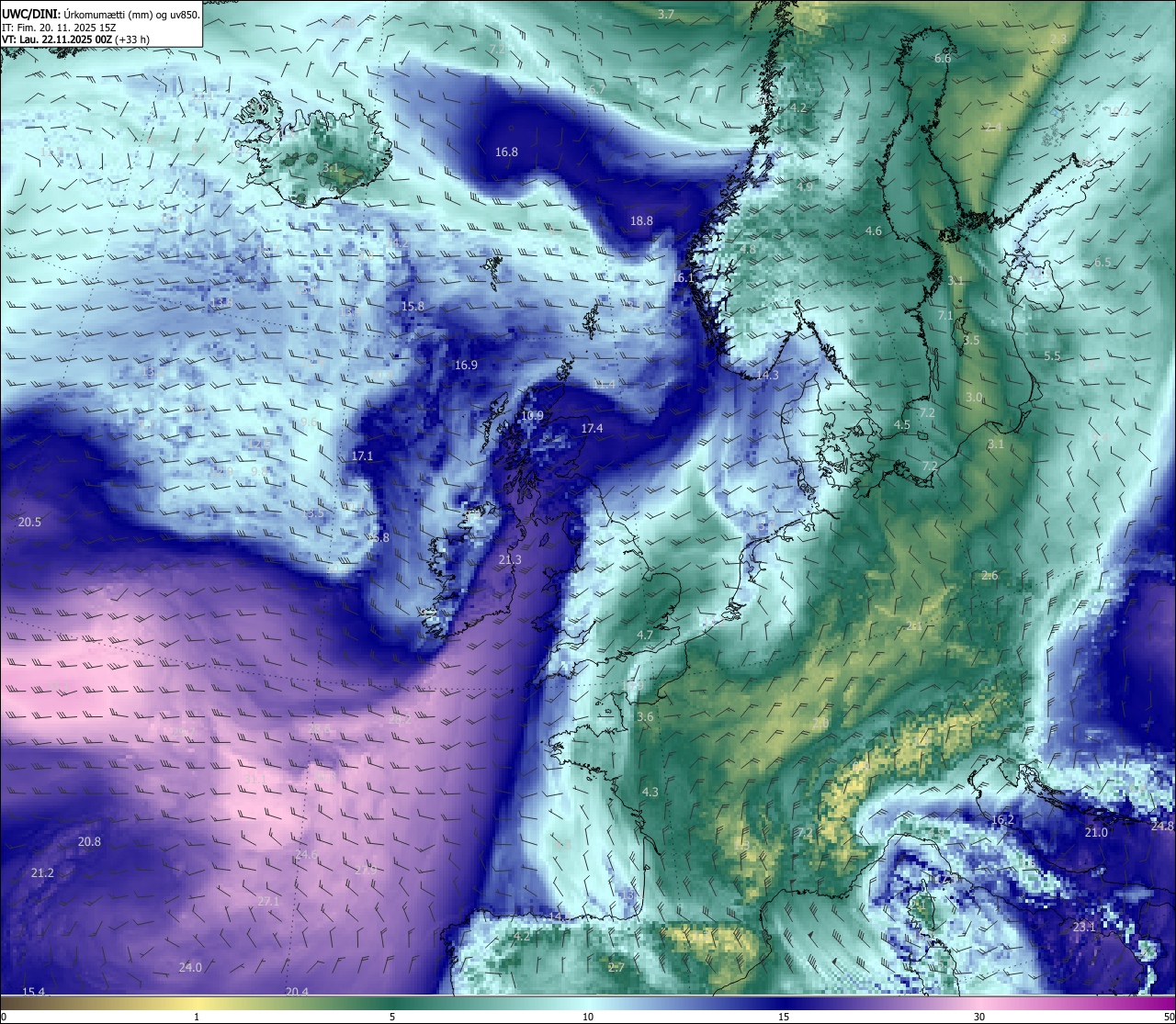This screenshot has width=1176, height=1024.
Task: Click the 14.3 value near southern Norway
Action: (767, 375)
